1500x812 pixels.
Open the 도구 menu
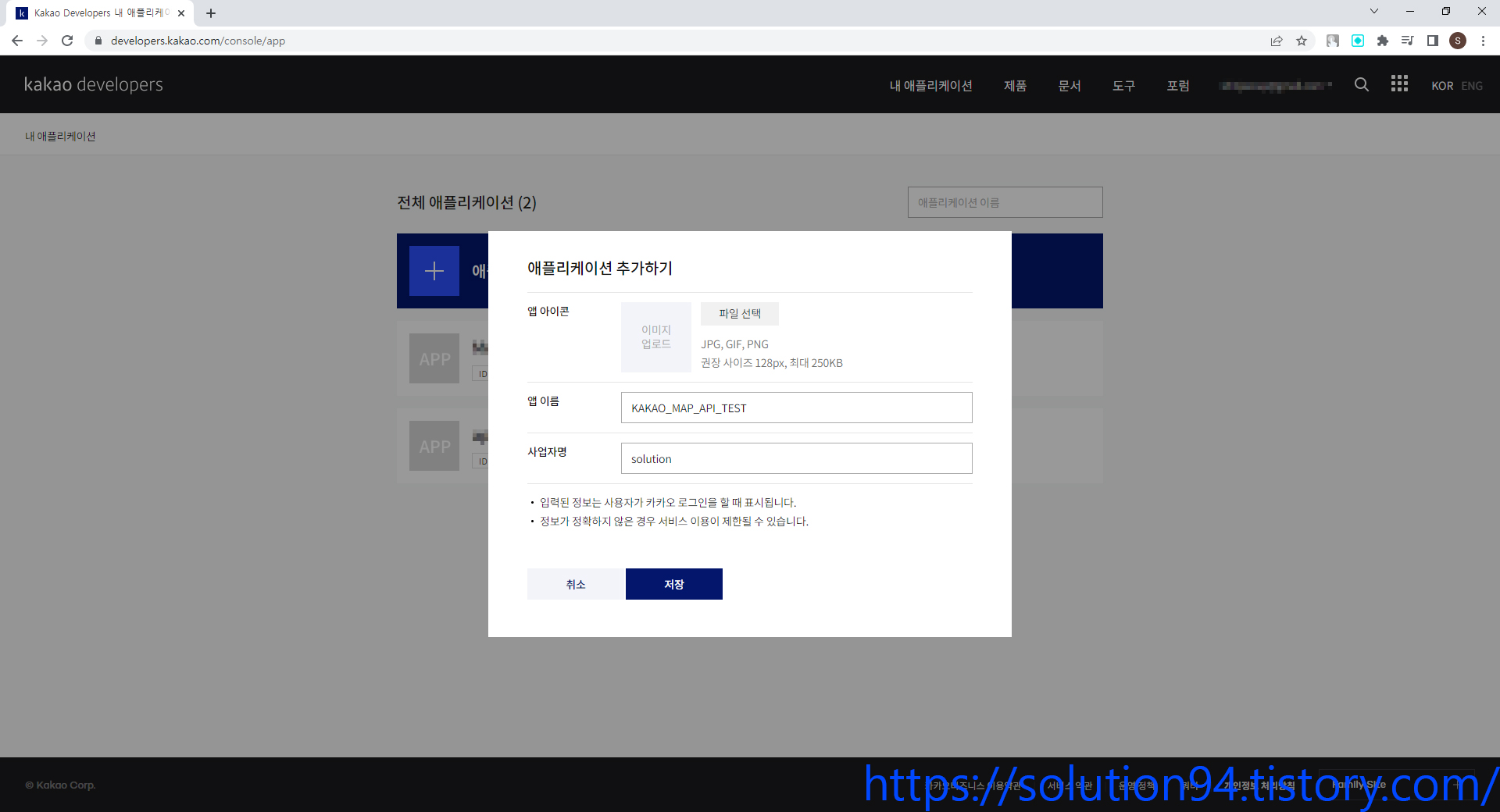(x=1123, y=86)
